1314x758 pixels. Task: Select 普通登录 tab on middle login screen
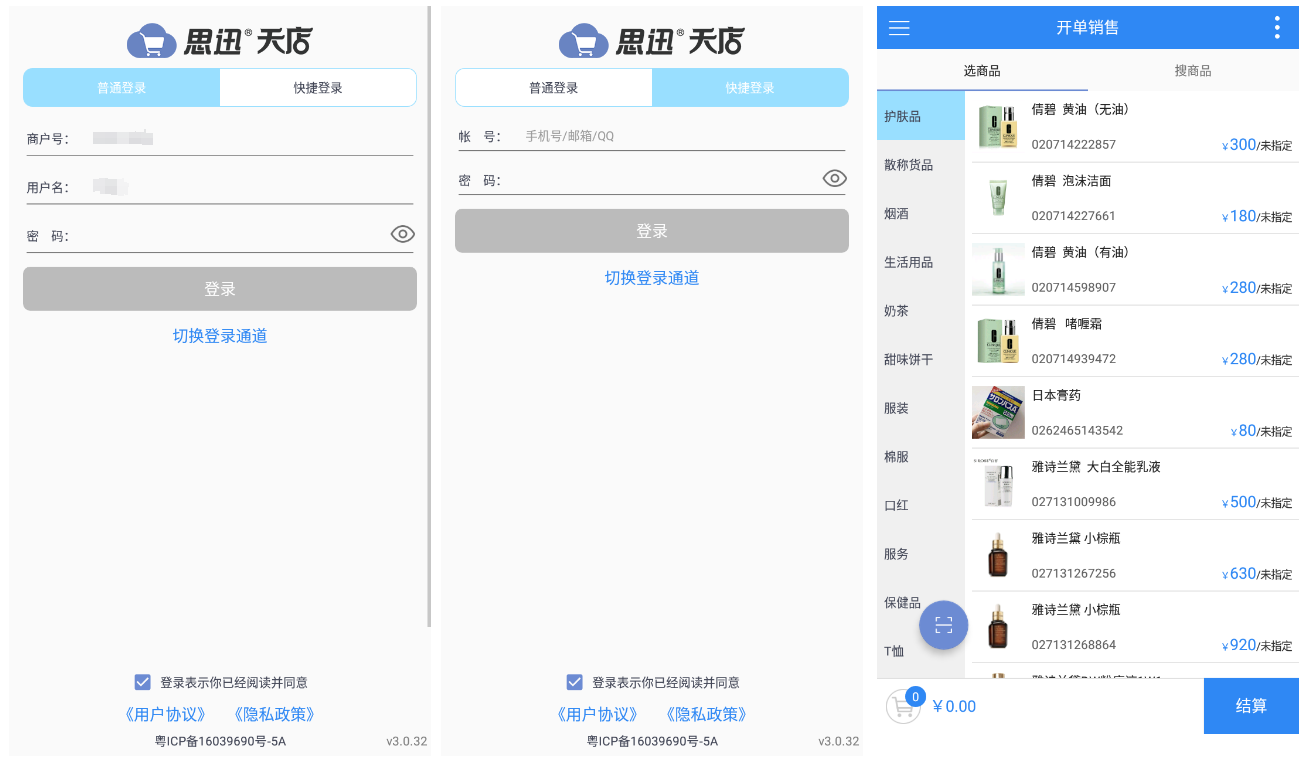pyautogui.click(x=554, y=88)
